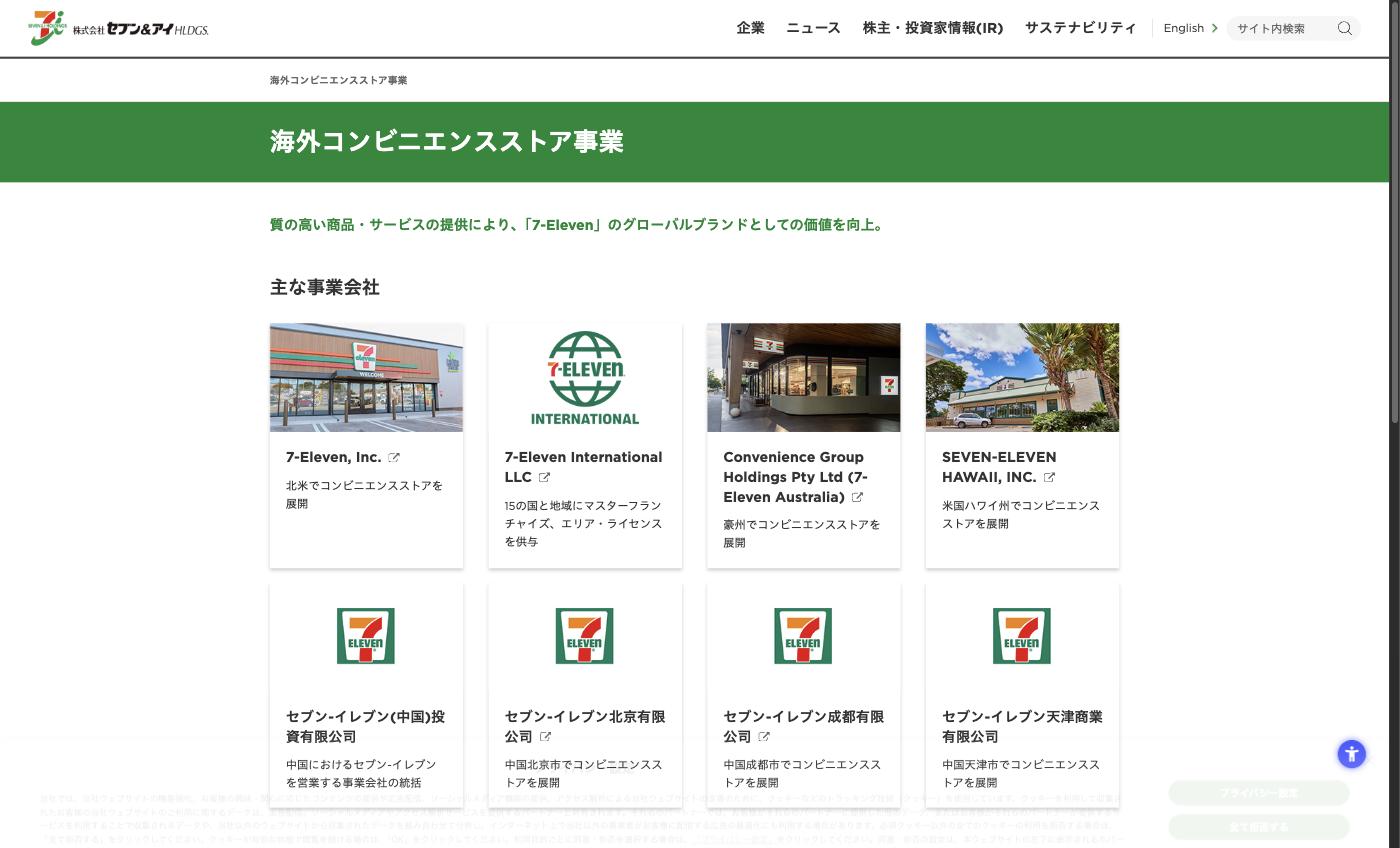
Task: Click external link icon beside セブン-イレブン北京有限公司
Action: 545,737
